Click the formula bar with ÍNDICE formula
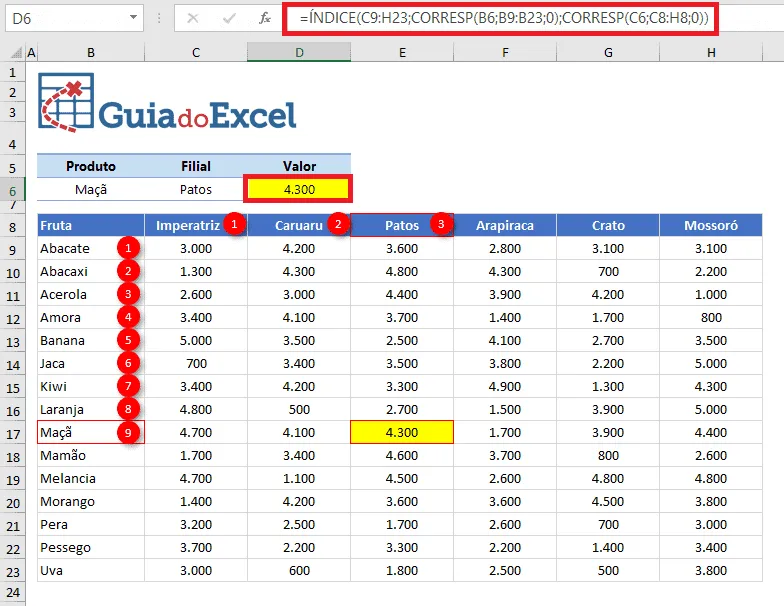The image size is (784, 606). (x=500, y=18)
